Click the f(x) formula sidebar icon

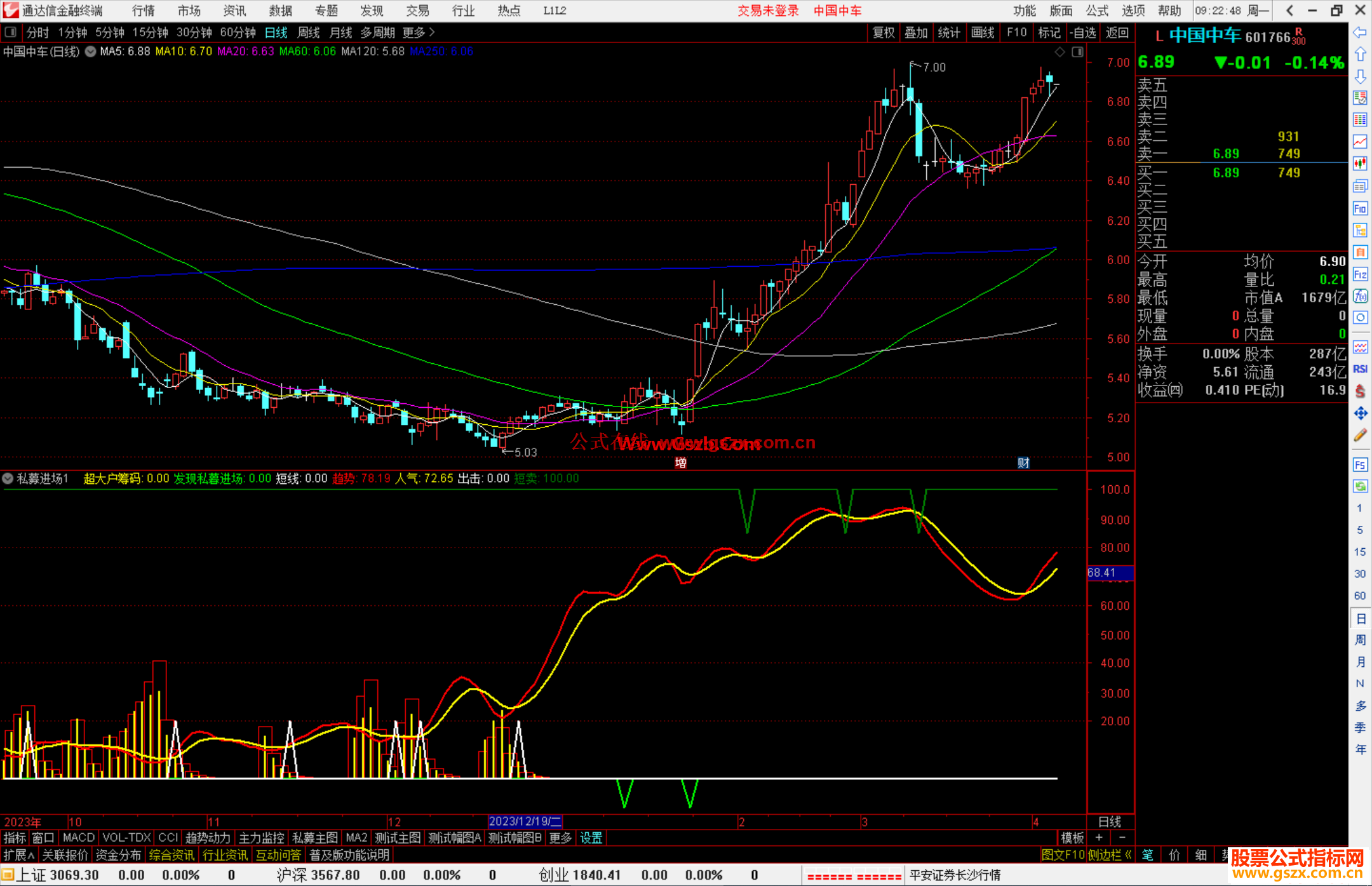[1360, 296]
